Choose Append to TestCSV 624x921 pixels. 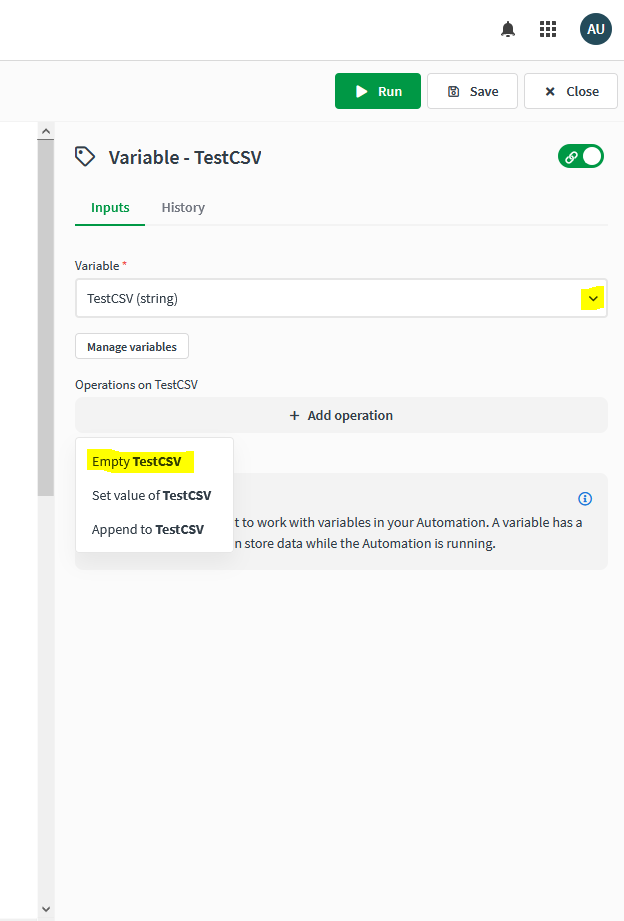point(148,529)
